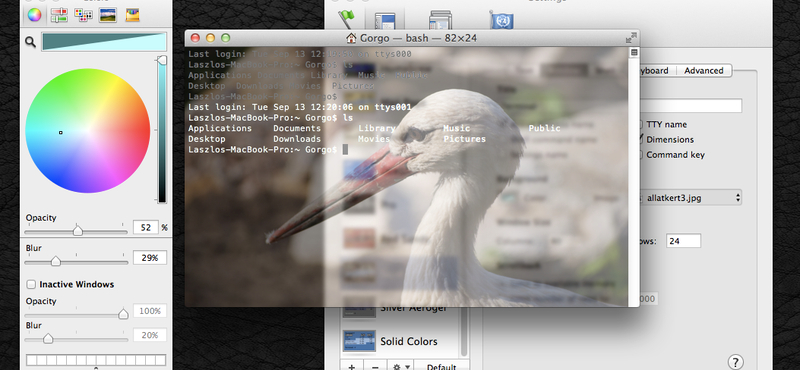Switch to the Advanced tab
This screenshot has width=800, height=370.
[x=704, y=70]
